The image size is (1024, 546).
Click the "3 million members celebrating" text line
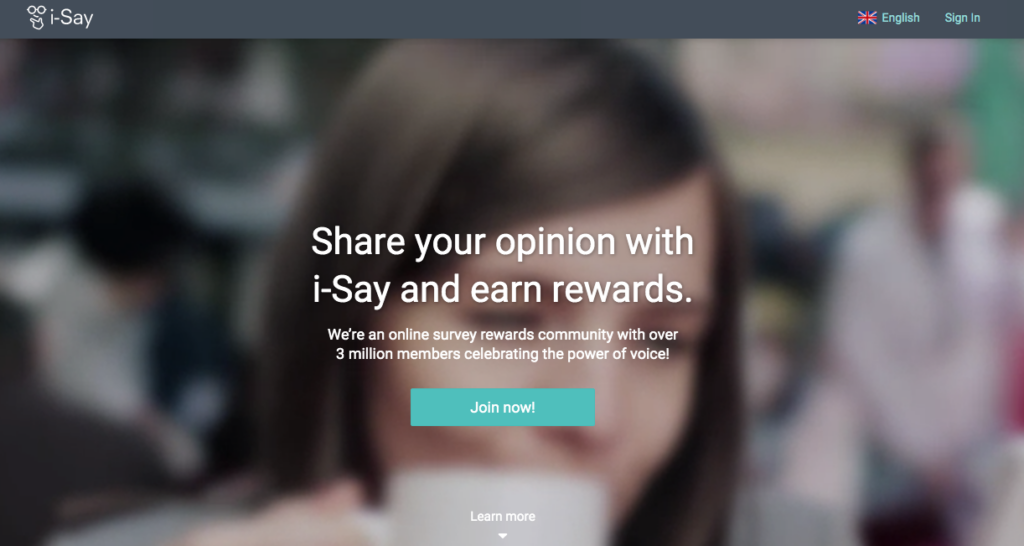pyautogui.click(x=502, y=354)
